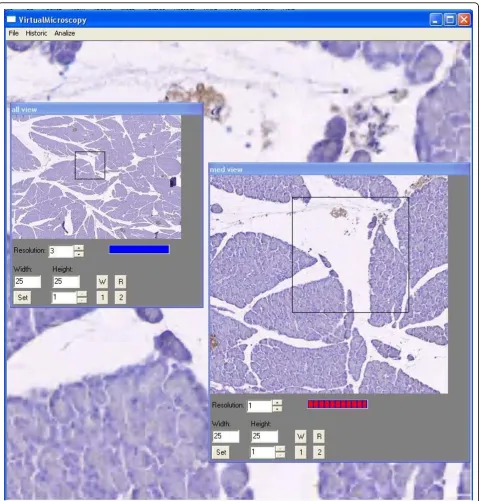The height and width of the screenshot is (501, 480).
Task: Click the W button in all view panel
Action: coord(102,282)
